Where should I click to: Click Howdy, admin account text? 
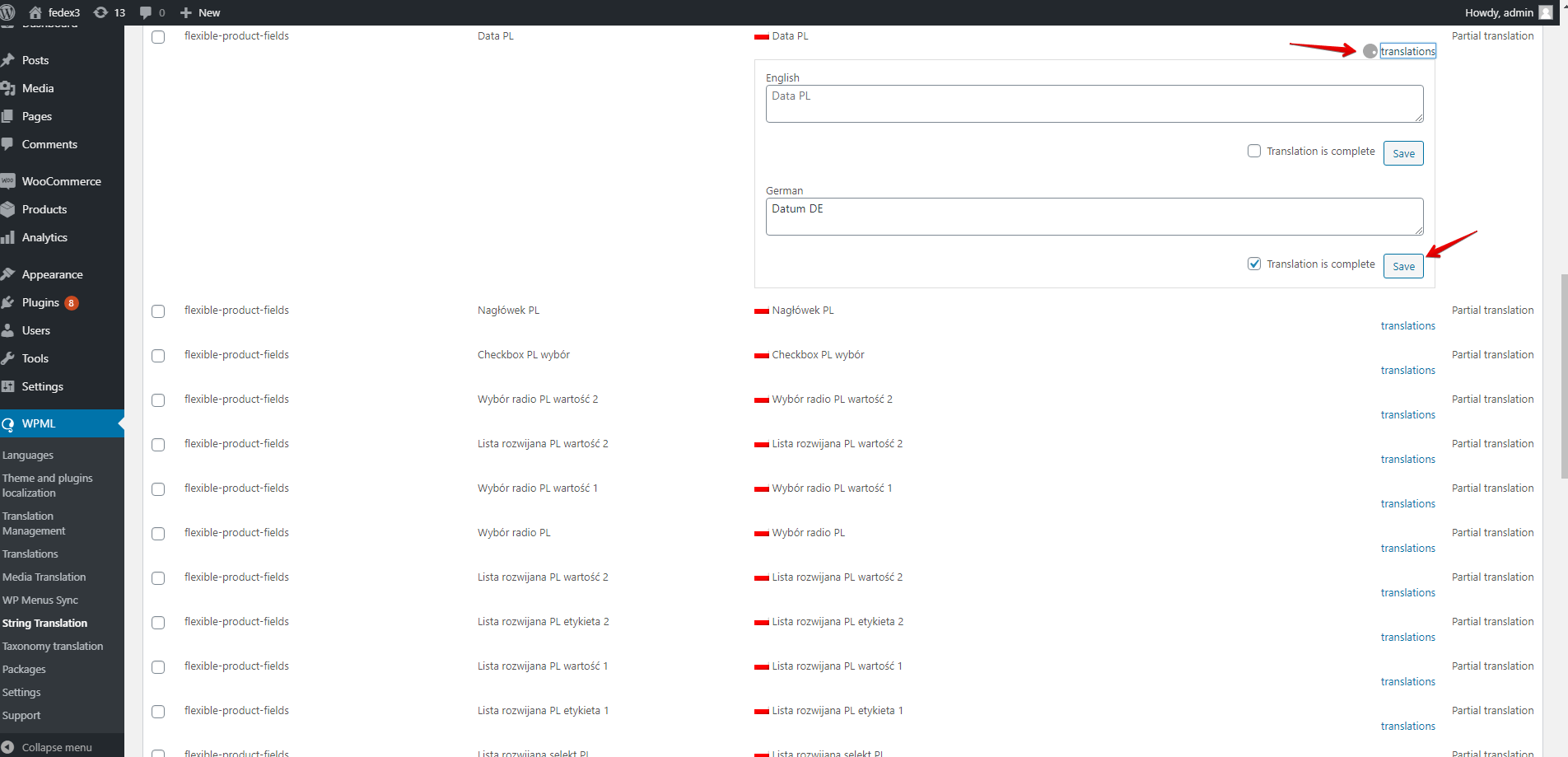(1499, 12)
